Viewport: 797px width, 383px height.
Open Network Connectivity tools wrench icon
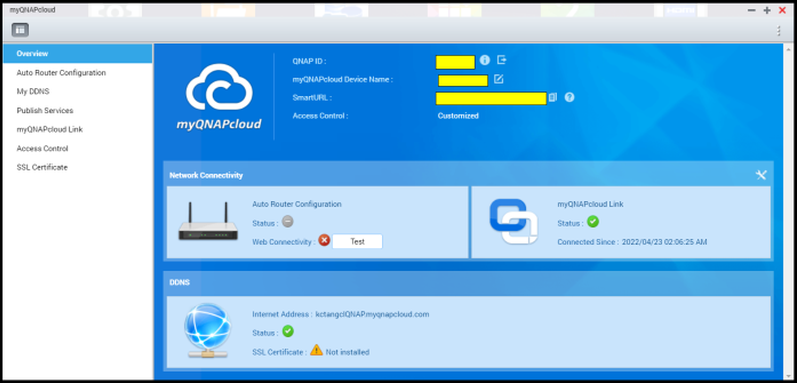coord(761,175)
